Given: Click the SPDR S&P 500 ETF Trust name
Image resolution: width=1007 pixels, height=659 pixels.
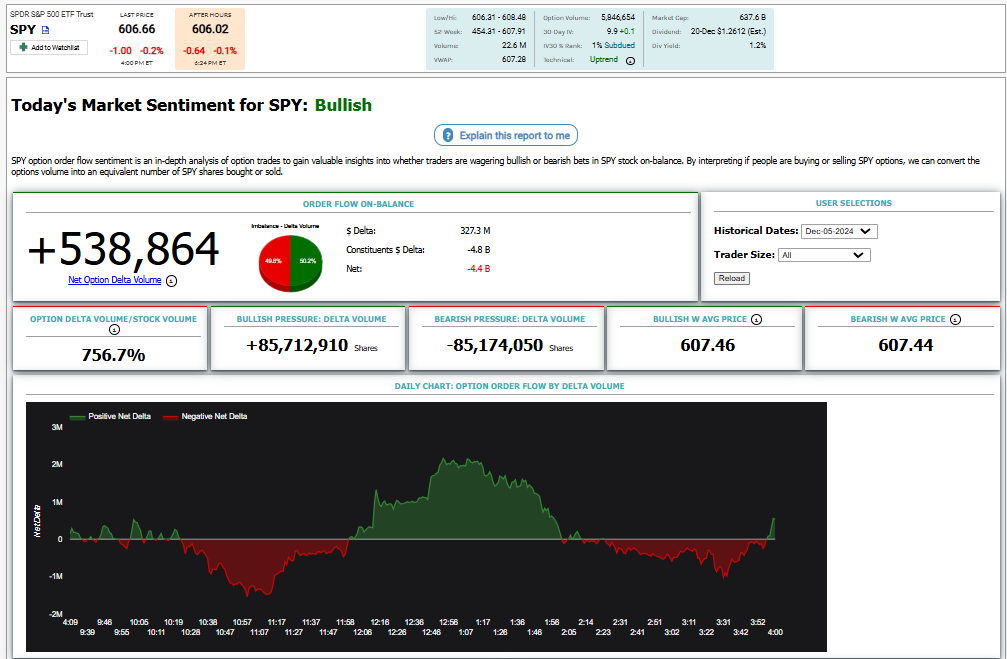Looking at the screenshot, I should click(52, 14).
